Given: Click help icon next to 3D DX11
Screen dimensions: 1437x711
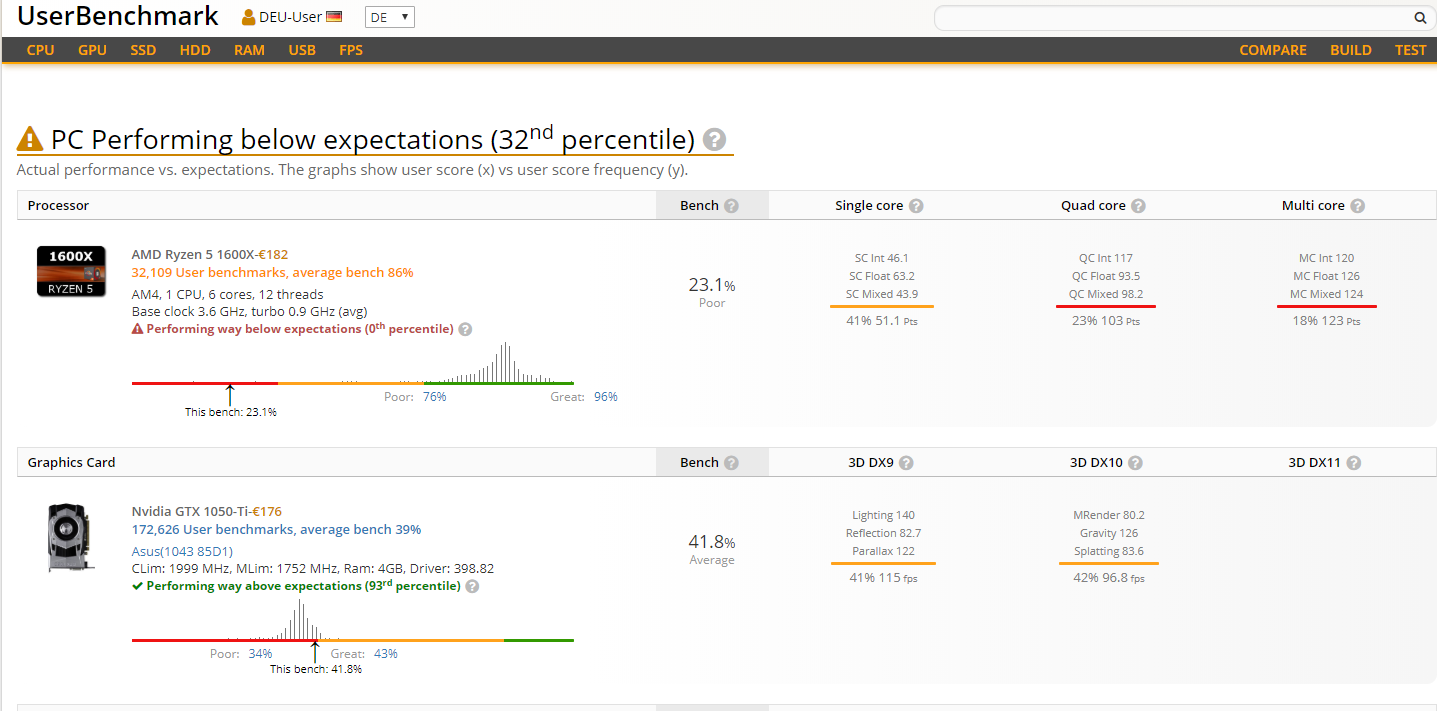Looking at the screenshot, I should pyautogui.click(x=1353, y=463).
